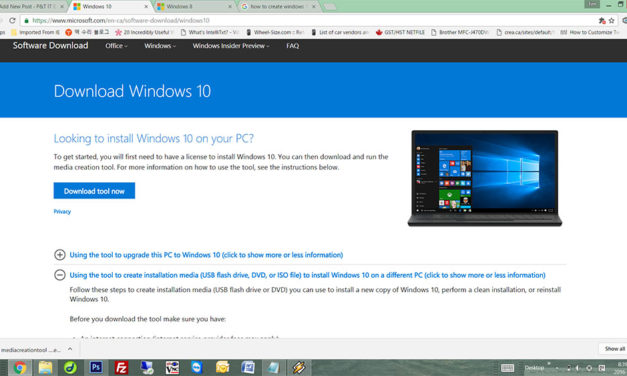Open the Imported From IE bookmarks folder
This screenshot has width=627, height=376.
[36, 32]
